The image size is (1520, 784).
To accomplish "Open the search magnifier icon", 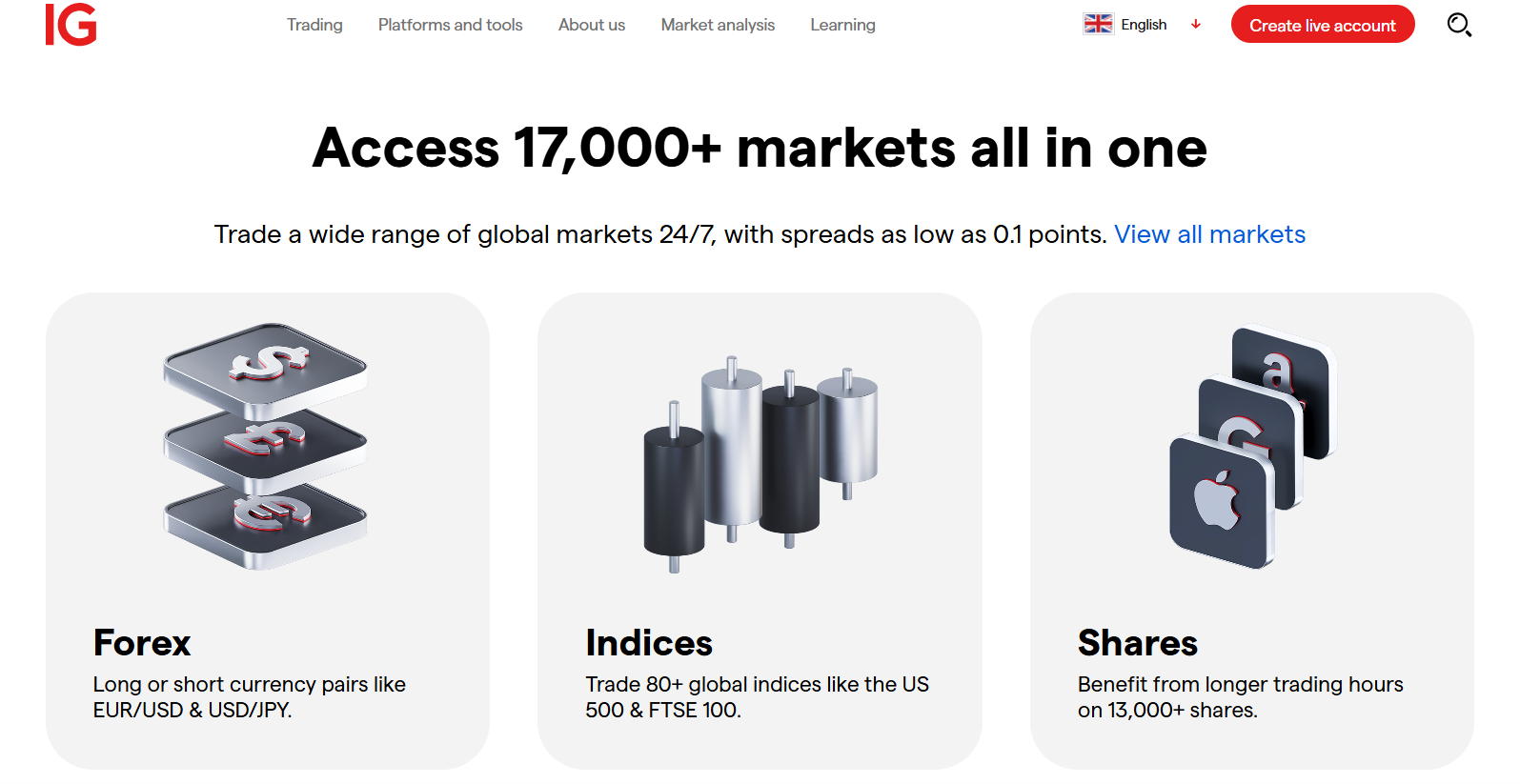I will click(x=1459, y=25).
